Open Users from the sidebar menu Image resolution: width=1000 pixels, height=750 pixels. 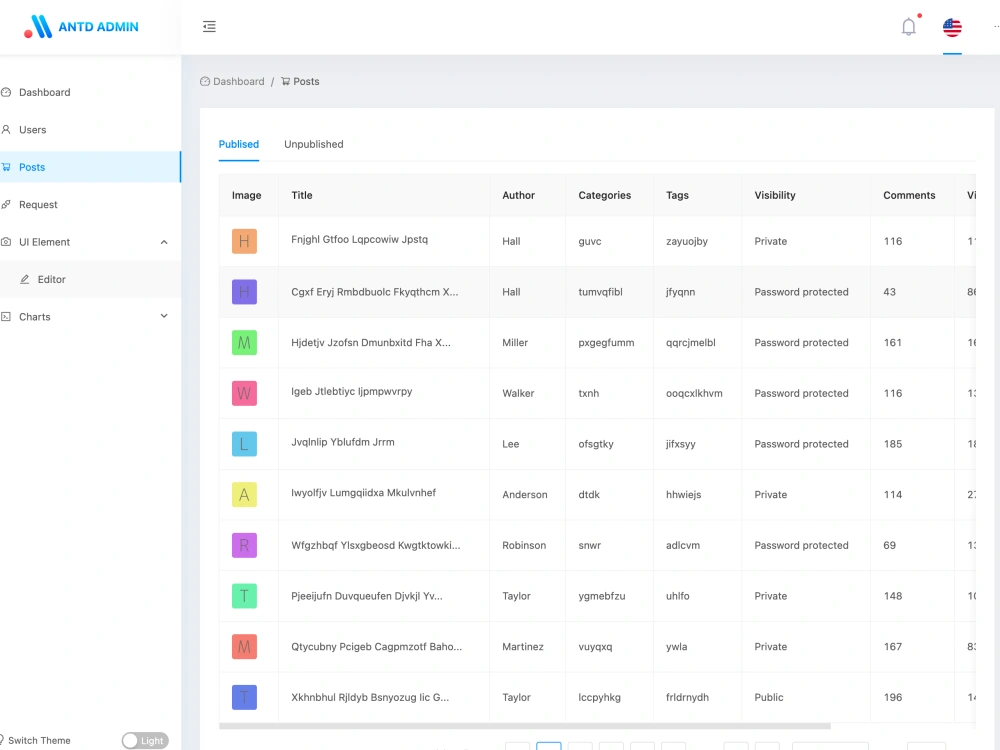[90, 129]
